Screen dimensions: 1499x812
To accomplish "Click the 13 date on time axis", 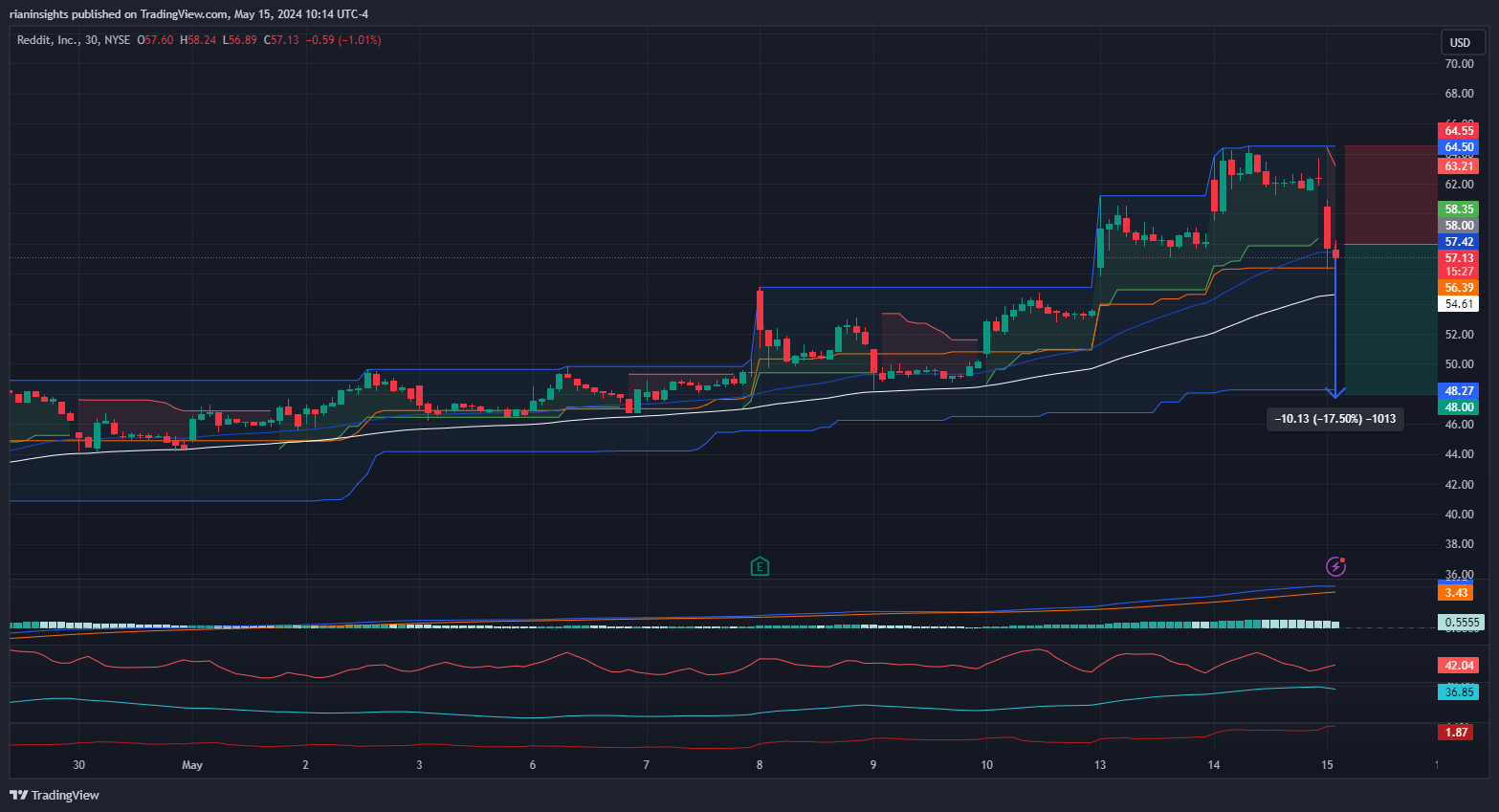I will point(1100,765).
